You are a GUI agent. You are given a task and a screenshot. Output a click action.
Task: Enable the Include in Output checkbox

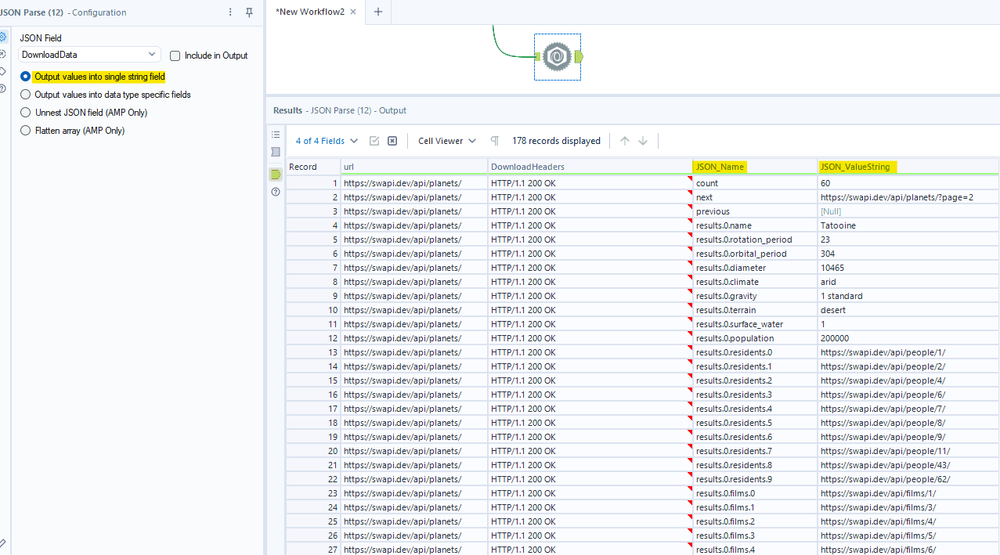176,56
